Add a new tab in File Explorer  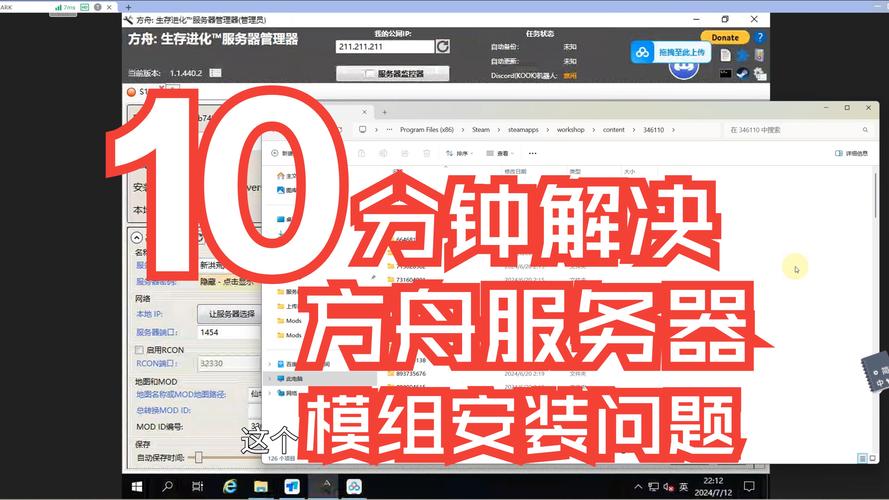[384, 112]
